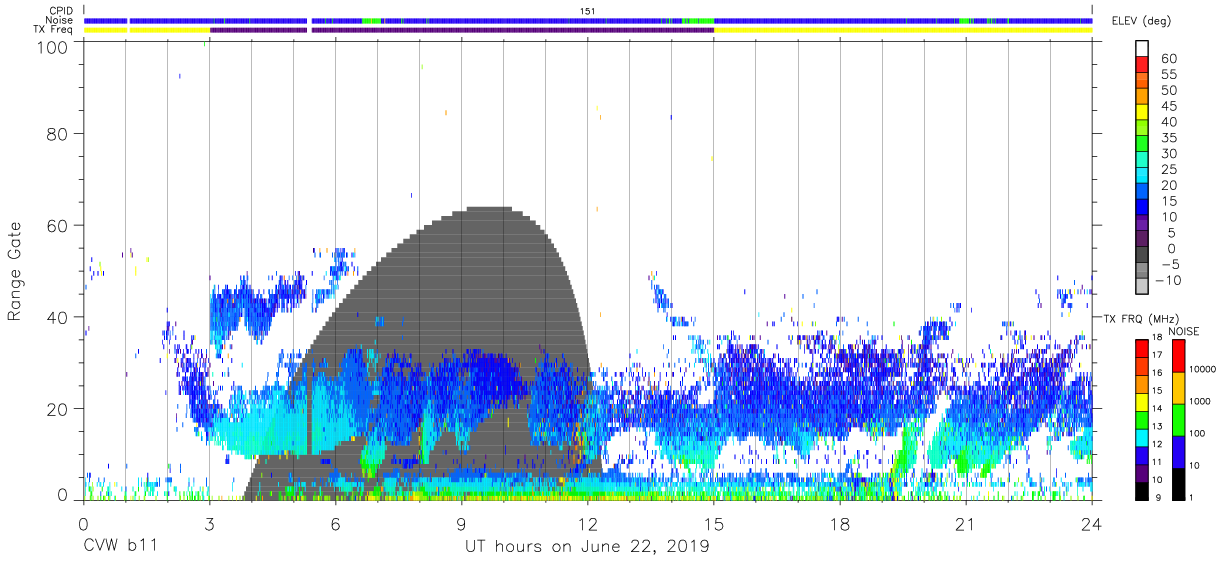Select the '45' label on ELEV colorbar
The image size is (1228, 567).
1168,106
